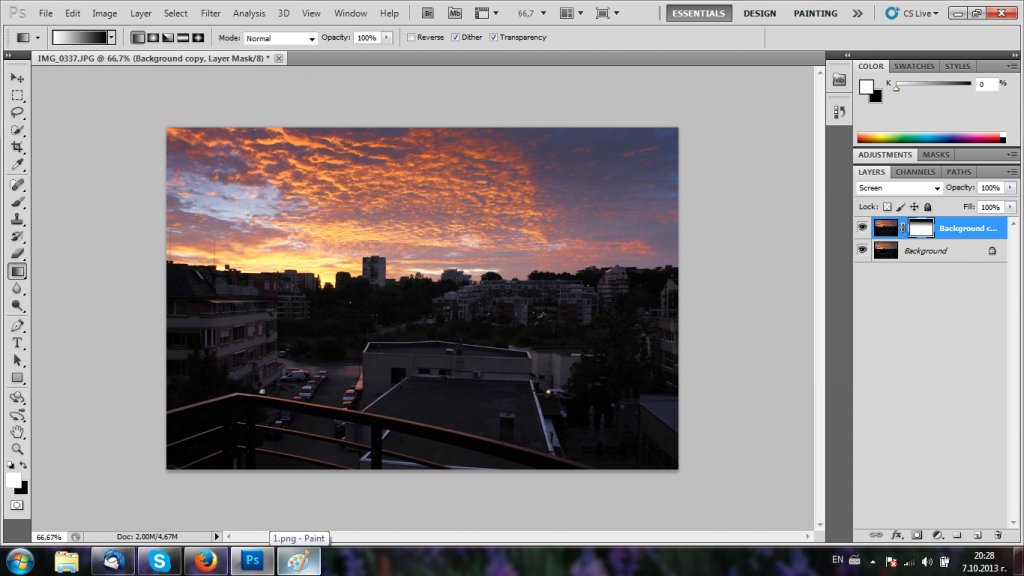
Task: Select the Crop tool
Action: click(17, 146)
